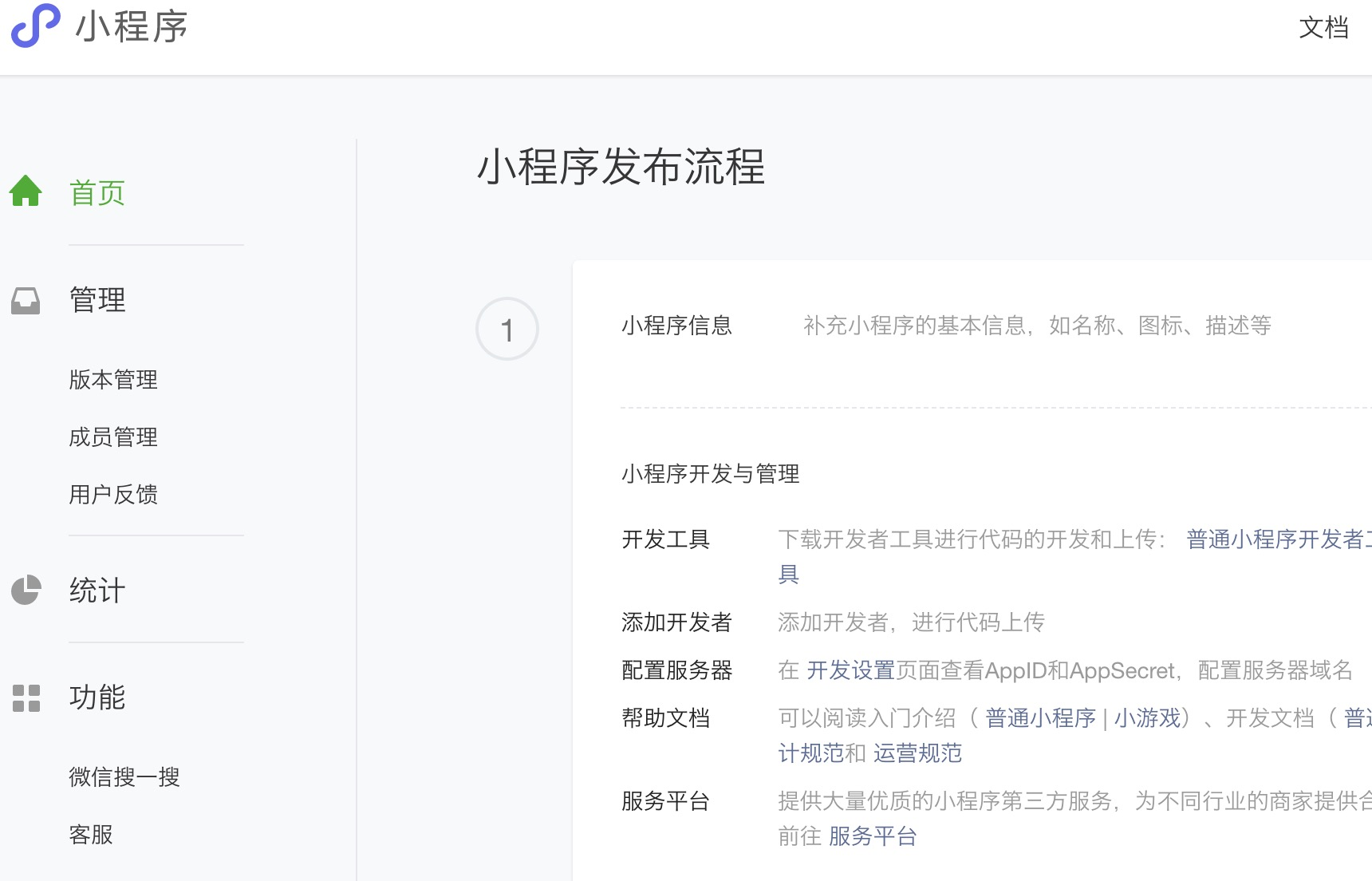
Task: Open 客服 sidebar item
Action: point(91,834)
